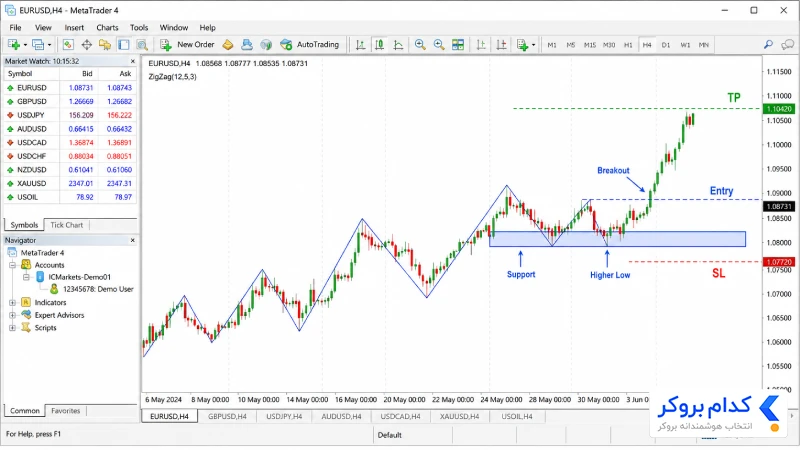The image size is (800, 450).
Task: Toggle the Terminal panel icon
Action: click(x=123, y=45)
